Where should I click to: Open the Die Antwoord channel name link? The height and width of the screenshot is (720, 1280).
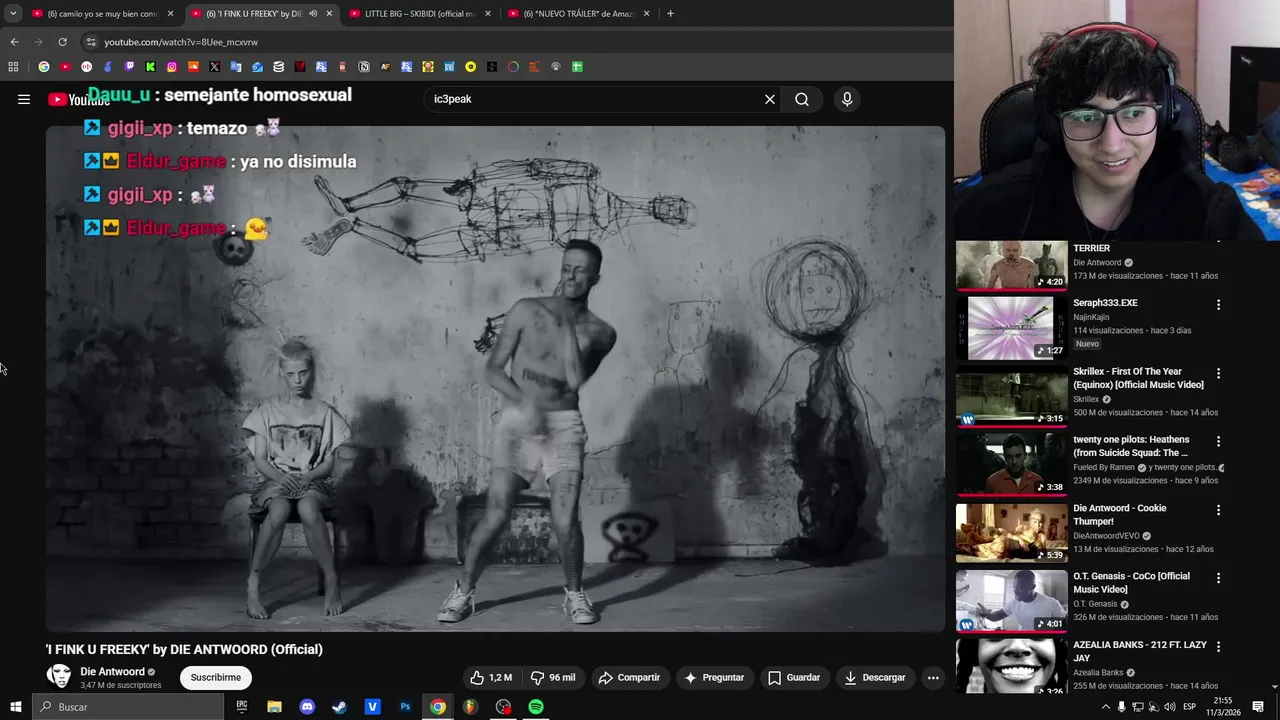113,672
